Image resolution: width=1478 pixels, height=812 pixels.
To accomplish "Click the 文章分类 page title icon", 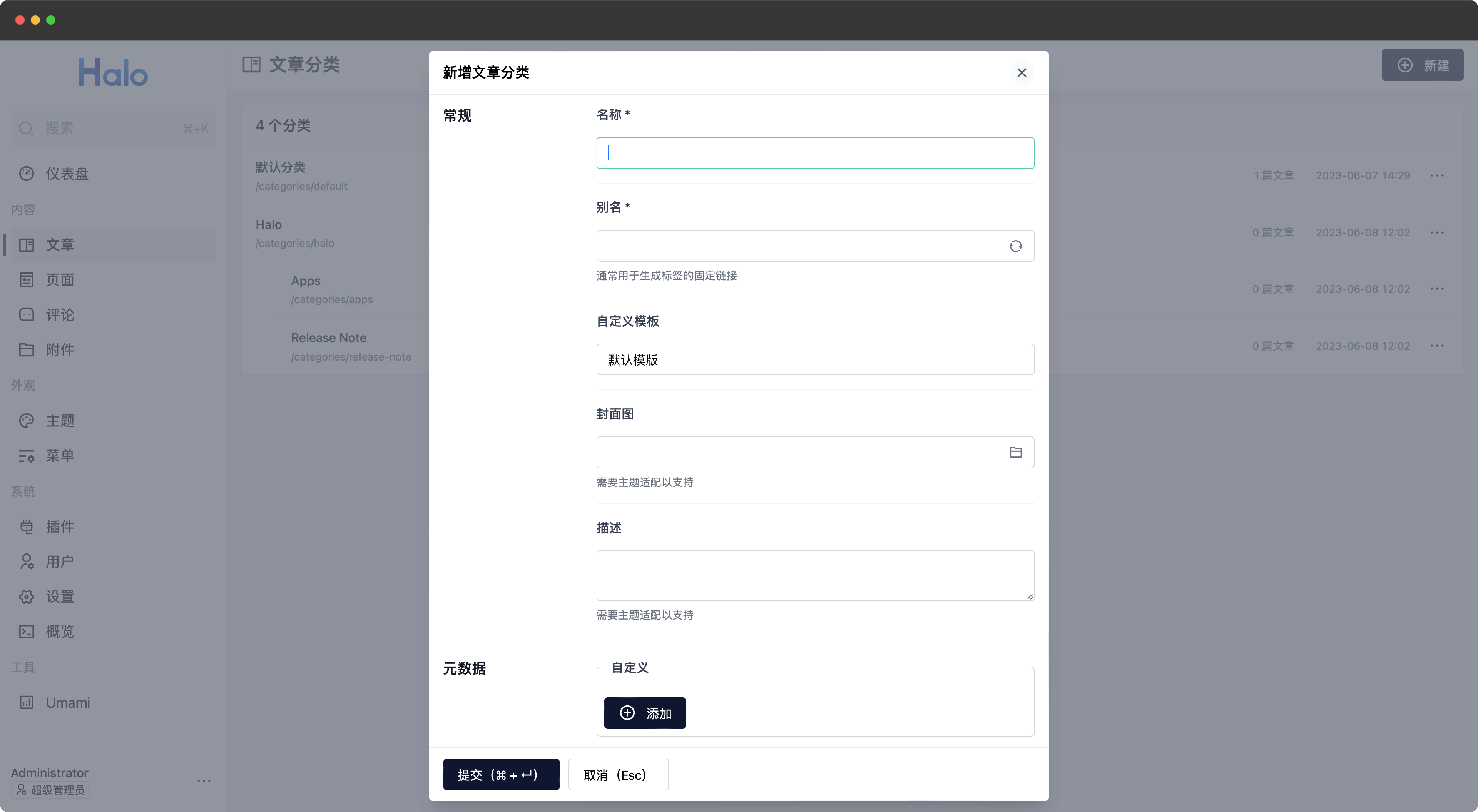I will [x=251, y=64].
